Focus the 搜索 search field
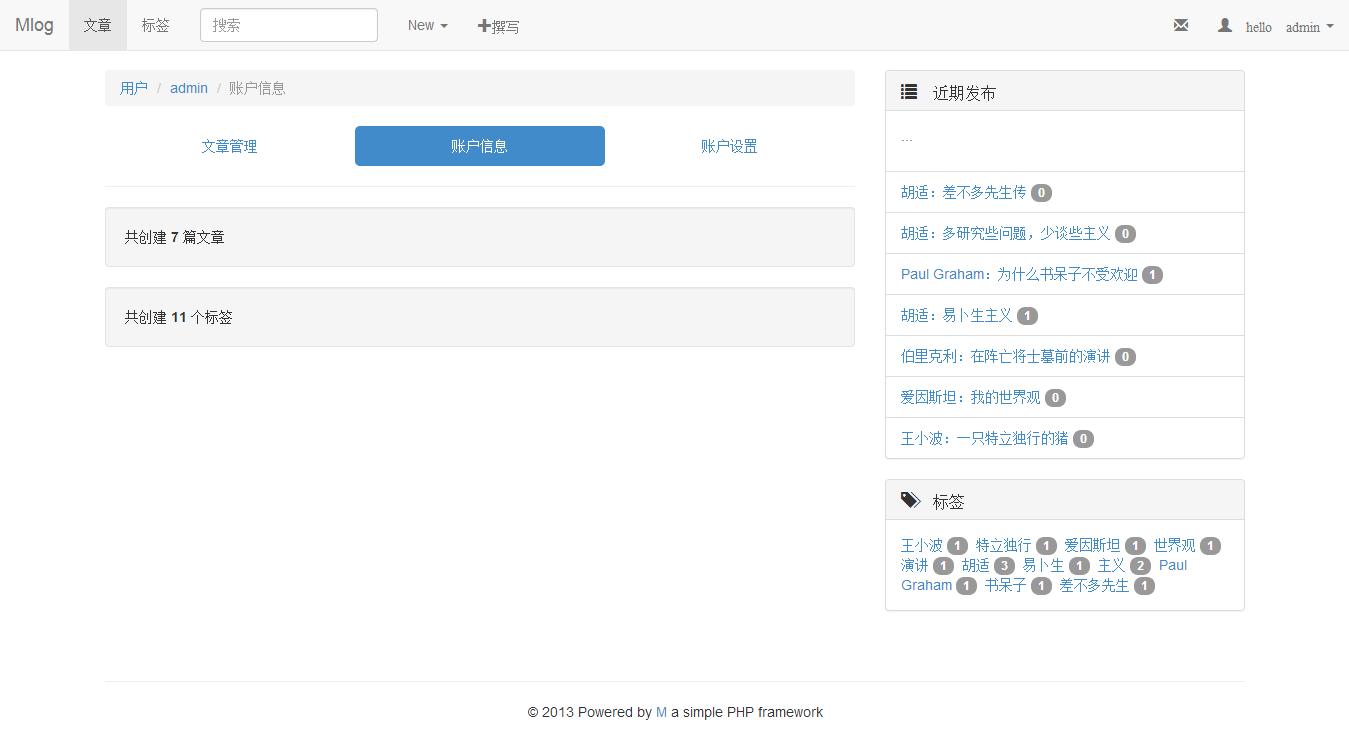 pyautogui.click(x=288, y=26)
